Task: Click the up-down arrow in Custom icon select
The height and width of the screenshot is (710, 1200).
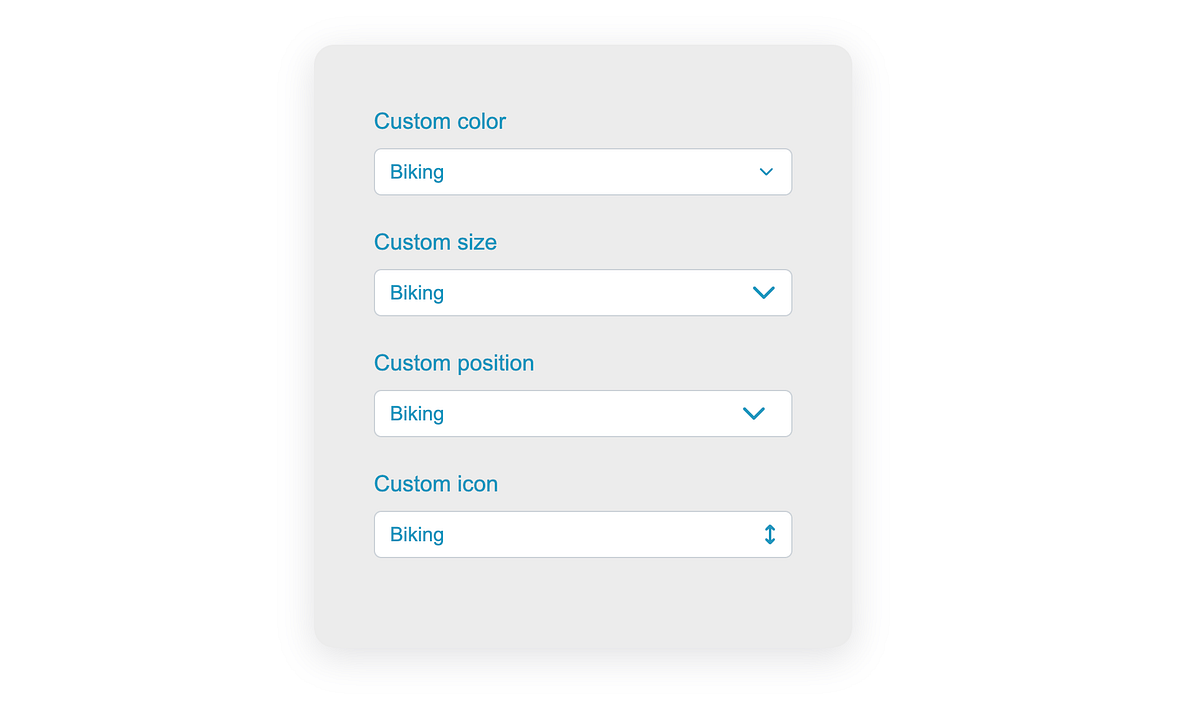Action: [x=769, y=535]
